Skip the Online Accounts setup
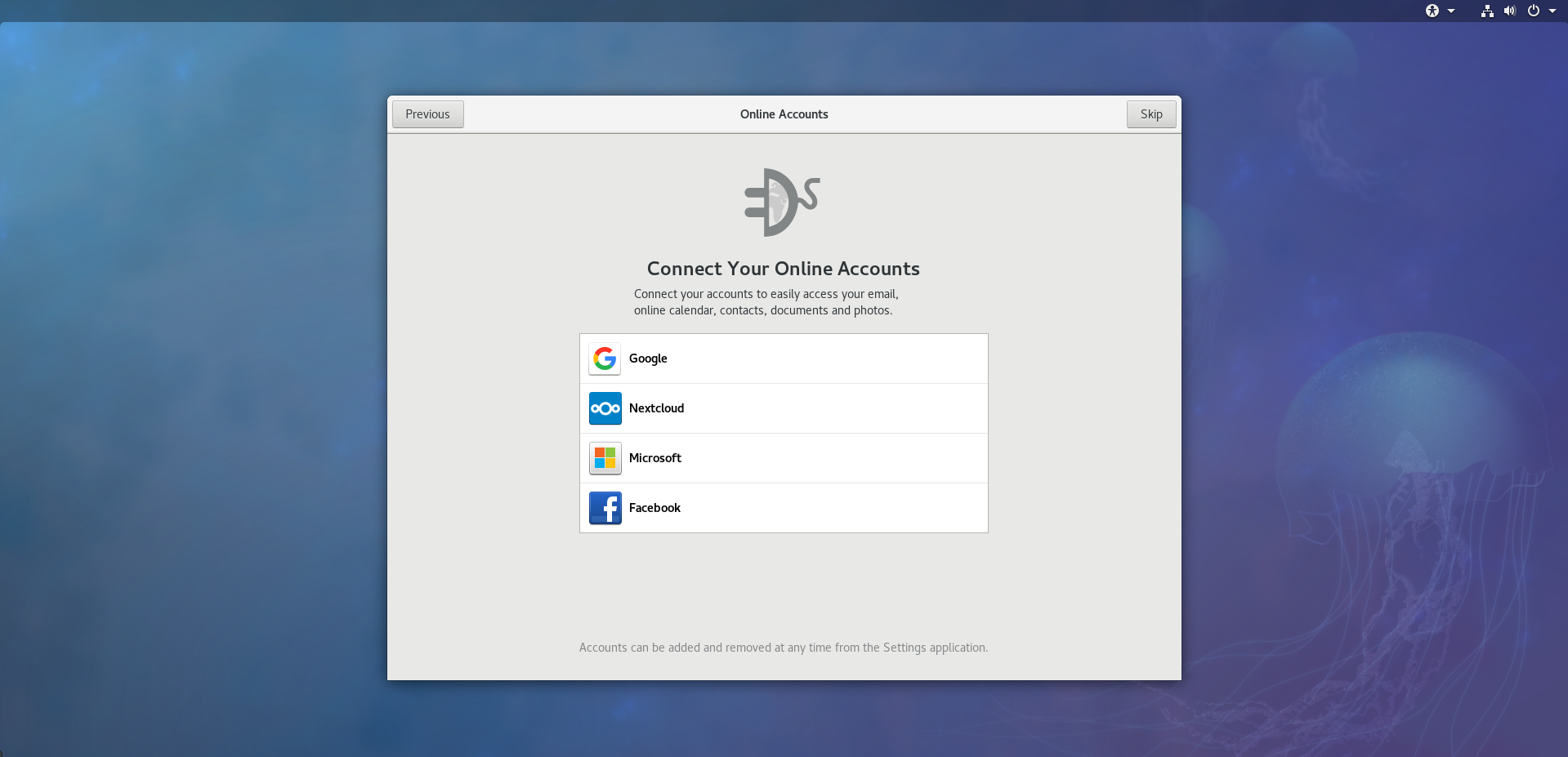Screen dimensions: 1568x757 coord(1151,114)
